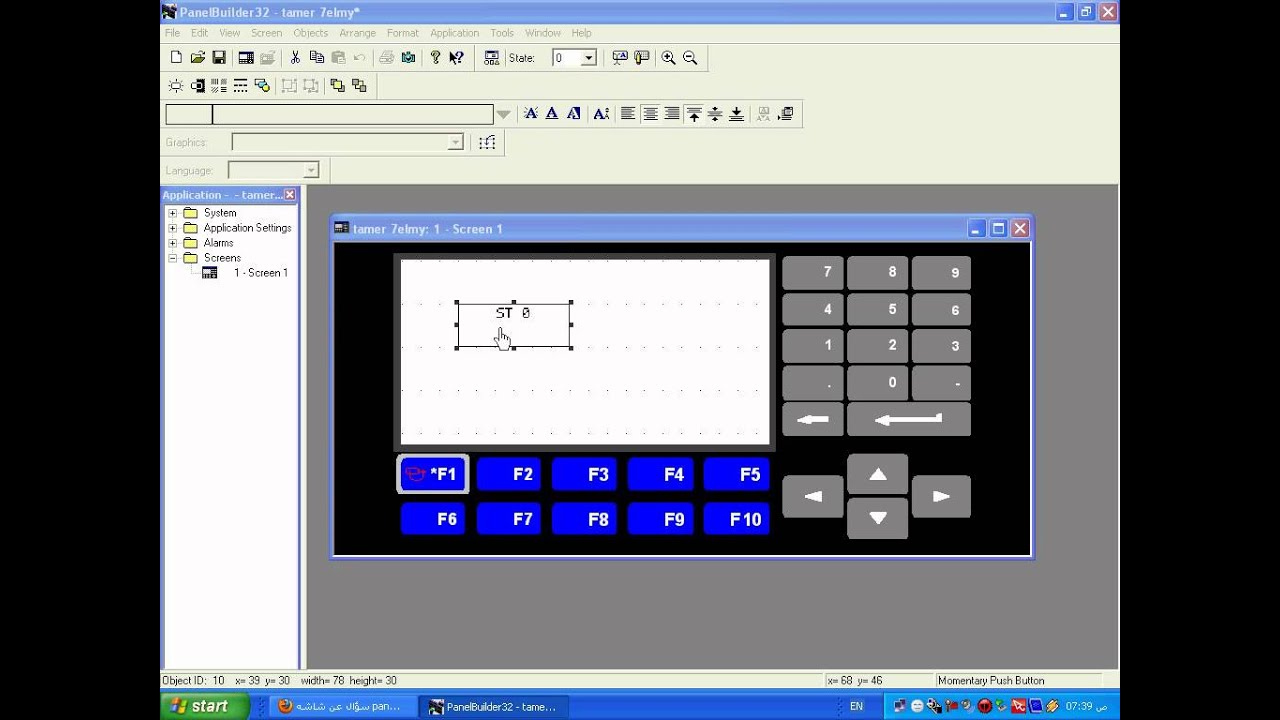Image resolution: width=1280 pixels, height=720 pixels.
Task: Zoom in with the magnifier plus icon
Action: click(668, 58)
